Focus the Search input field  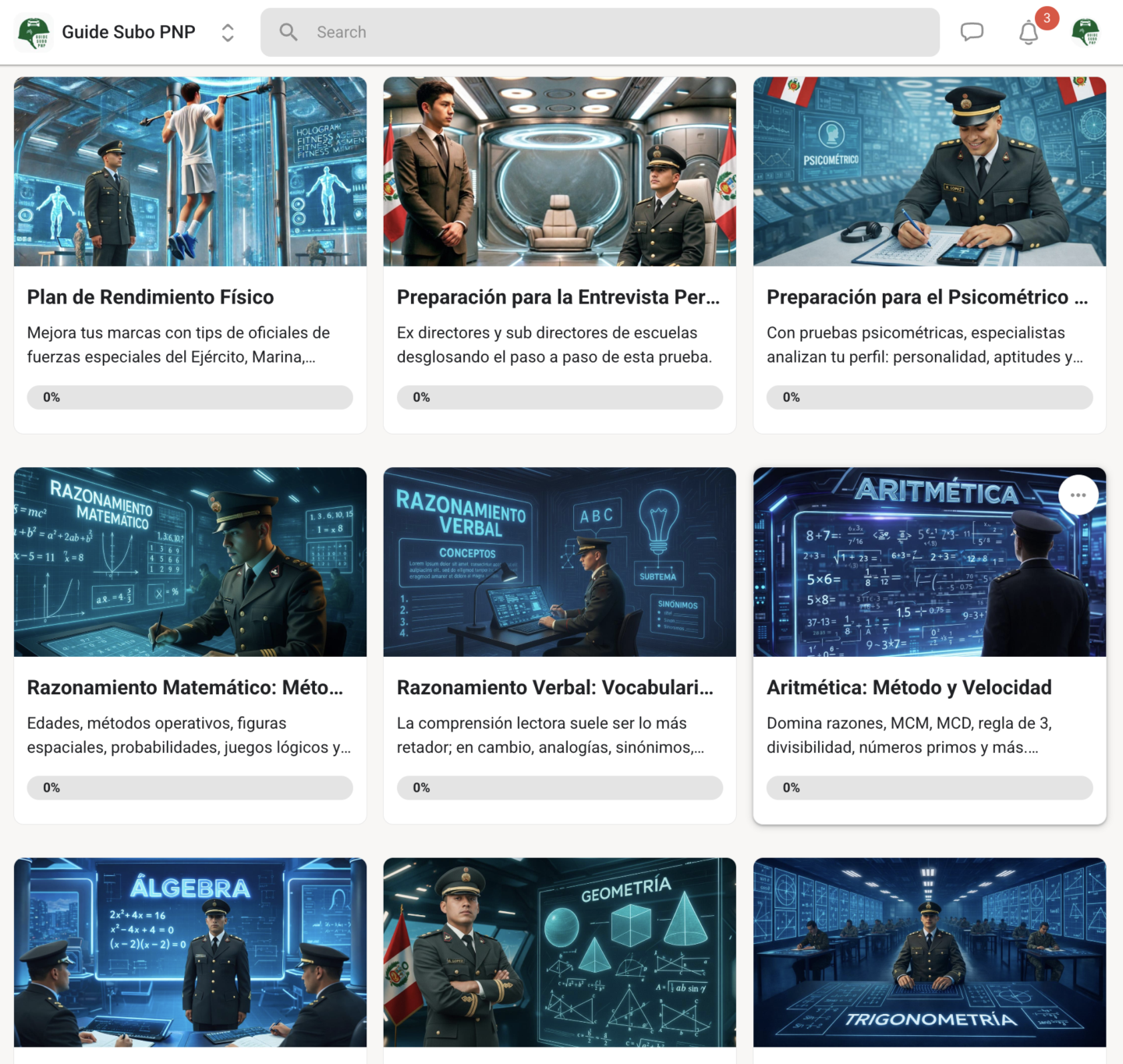pyautogui.click(x=600, y=32)
